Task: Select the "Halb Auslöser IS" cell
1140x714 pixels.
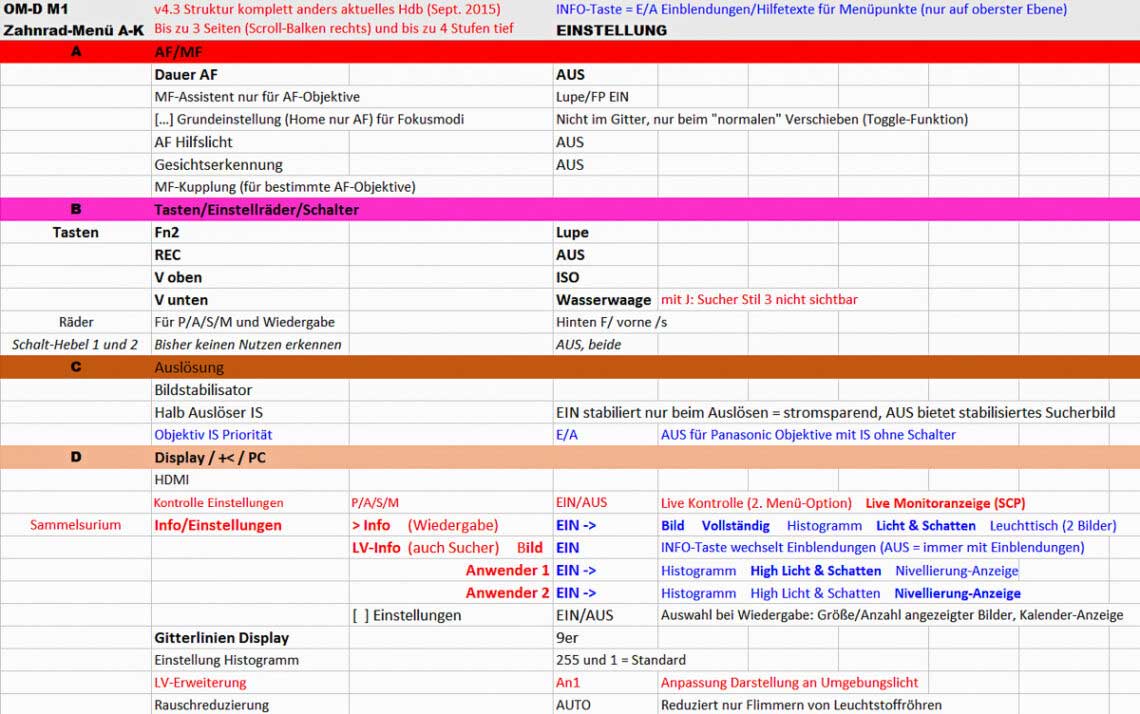Action: 208,412
